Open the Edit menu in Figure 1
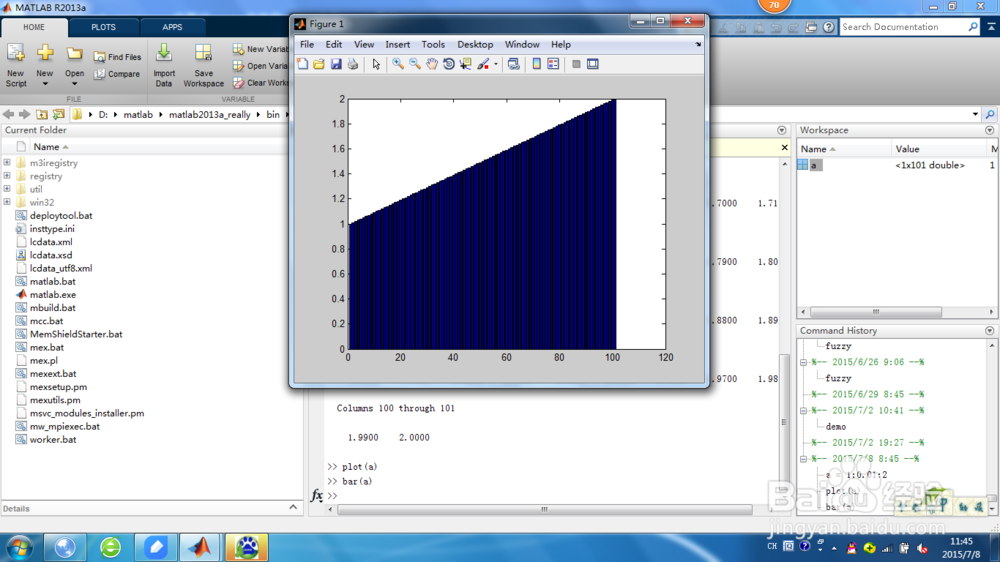 click(x=334, y=45)
